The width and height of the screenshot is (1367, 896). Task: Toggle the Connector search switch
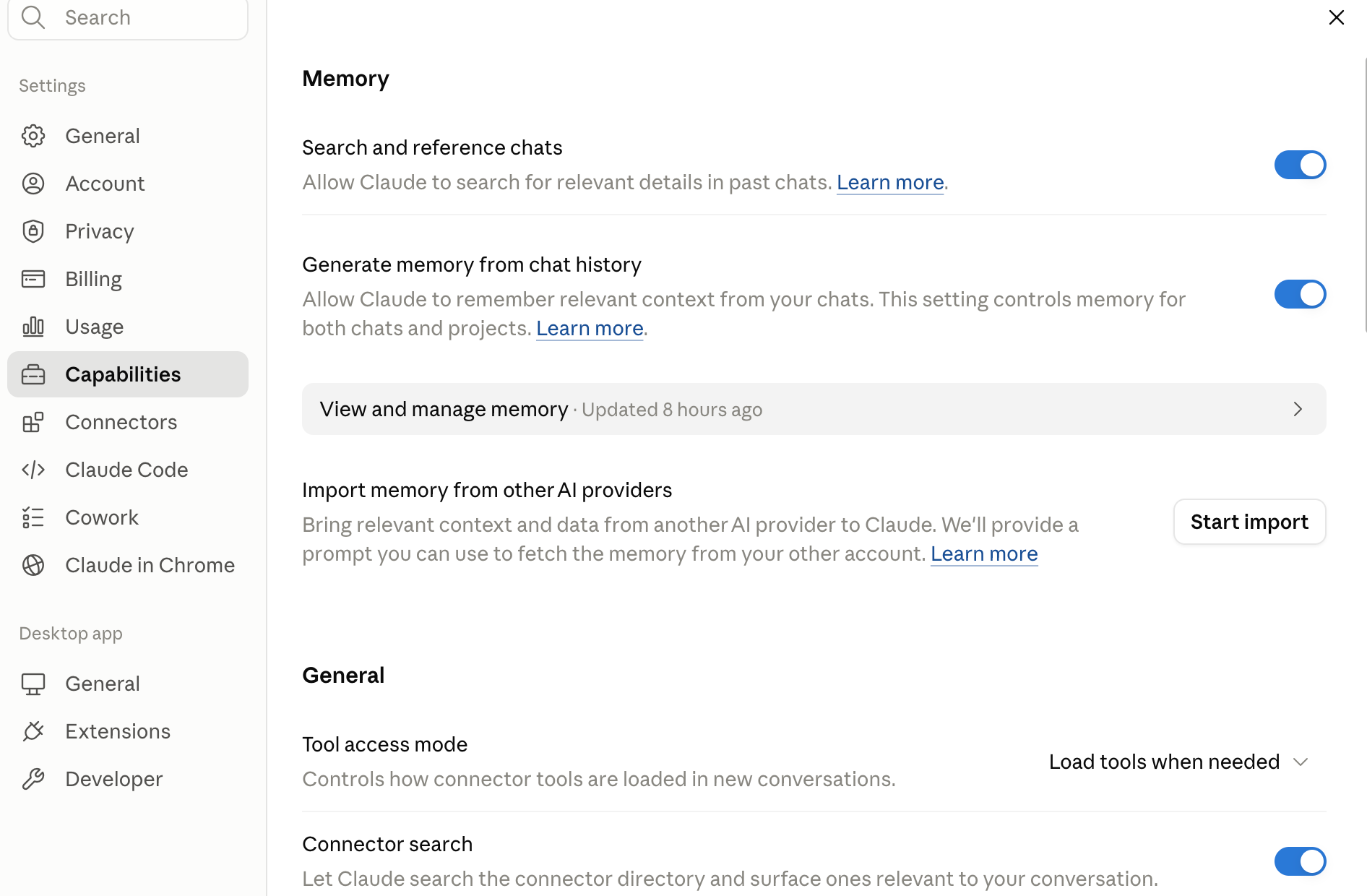coord(1301,861)
